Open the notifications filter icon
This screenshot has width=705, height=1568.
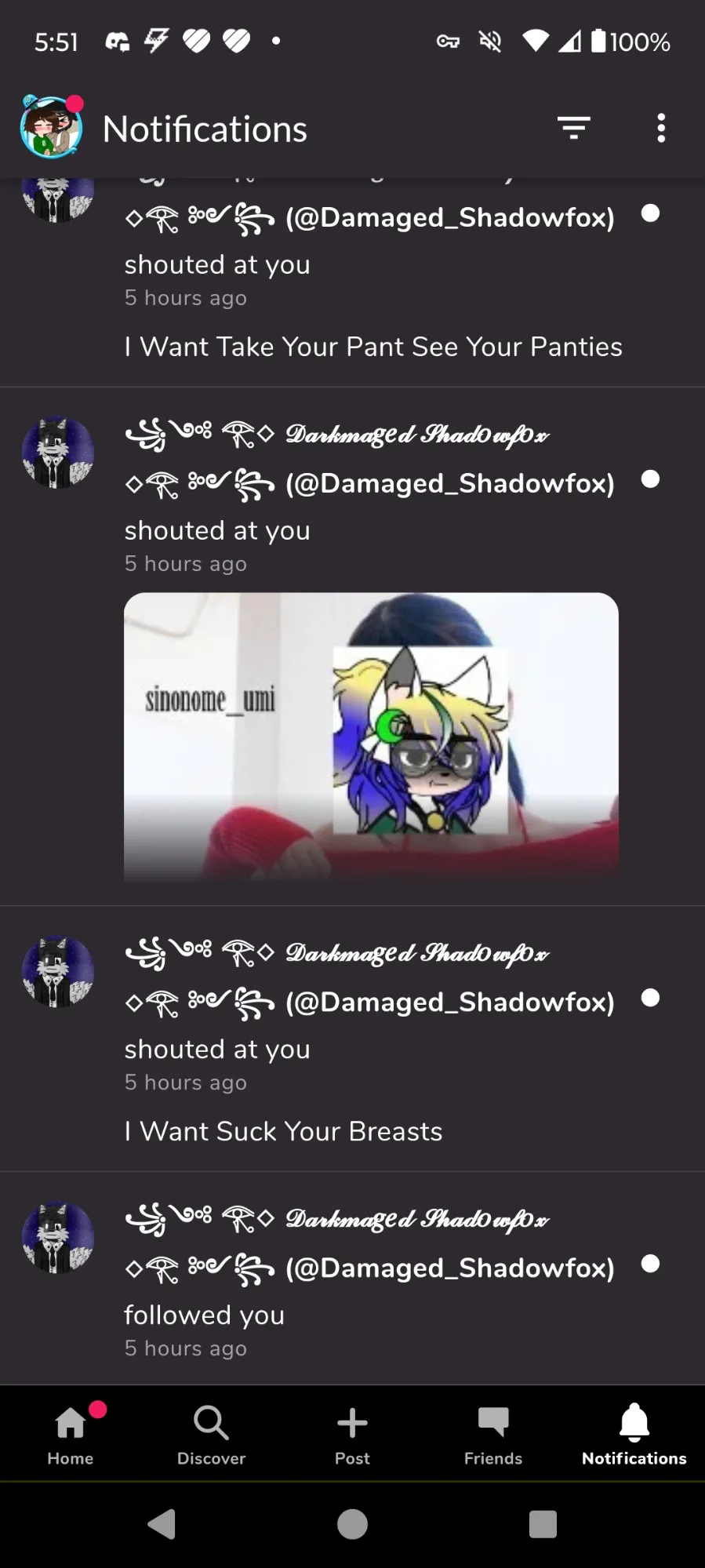(573, 128)
